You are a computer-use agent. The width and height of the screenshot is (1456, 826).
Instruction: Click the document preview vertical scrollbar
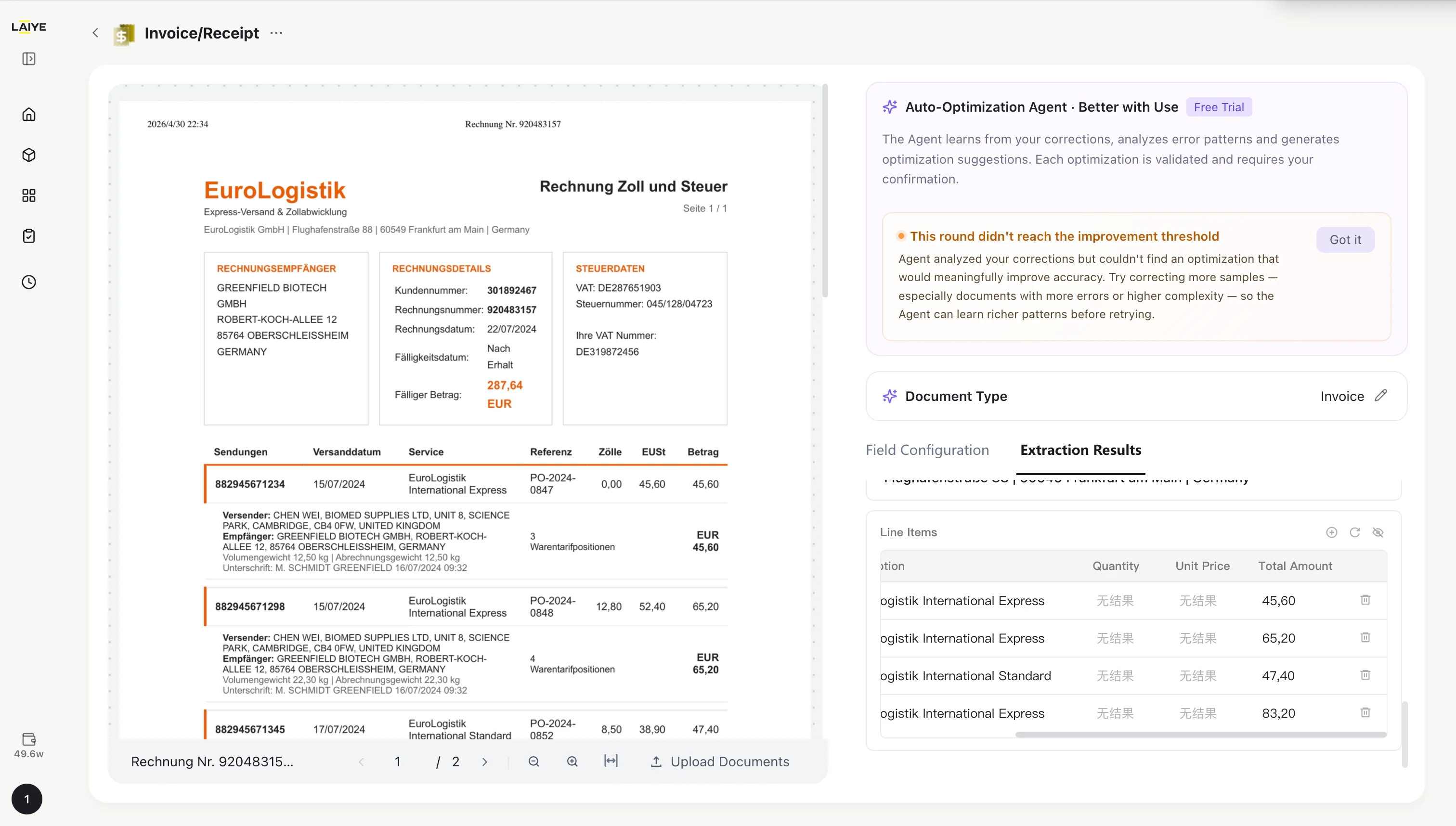point(825,190)
